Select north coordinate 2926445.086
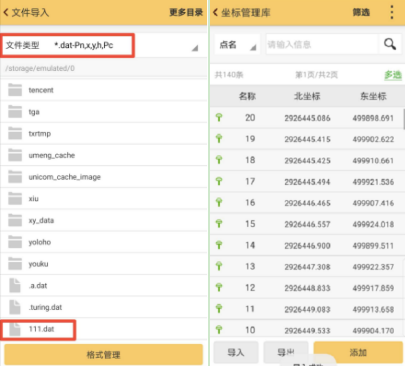The width and height of the screenshot is (405, 366). coord(307,118)
